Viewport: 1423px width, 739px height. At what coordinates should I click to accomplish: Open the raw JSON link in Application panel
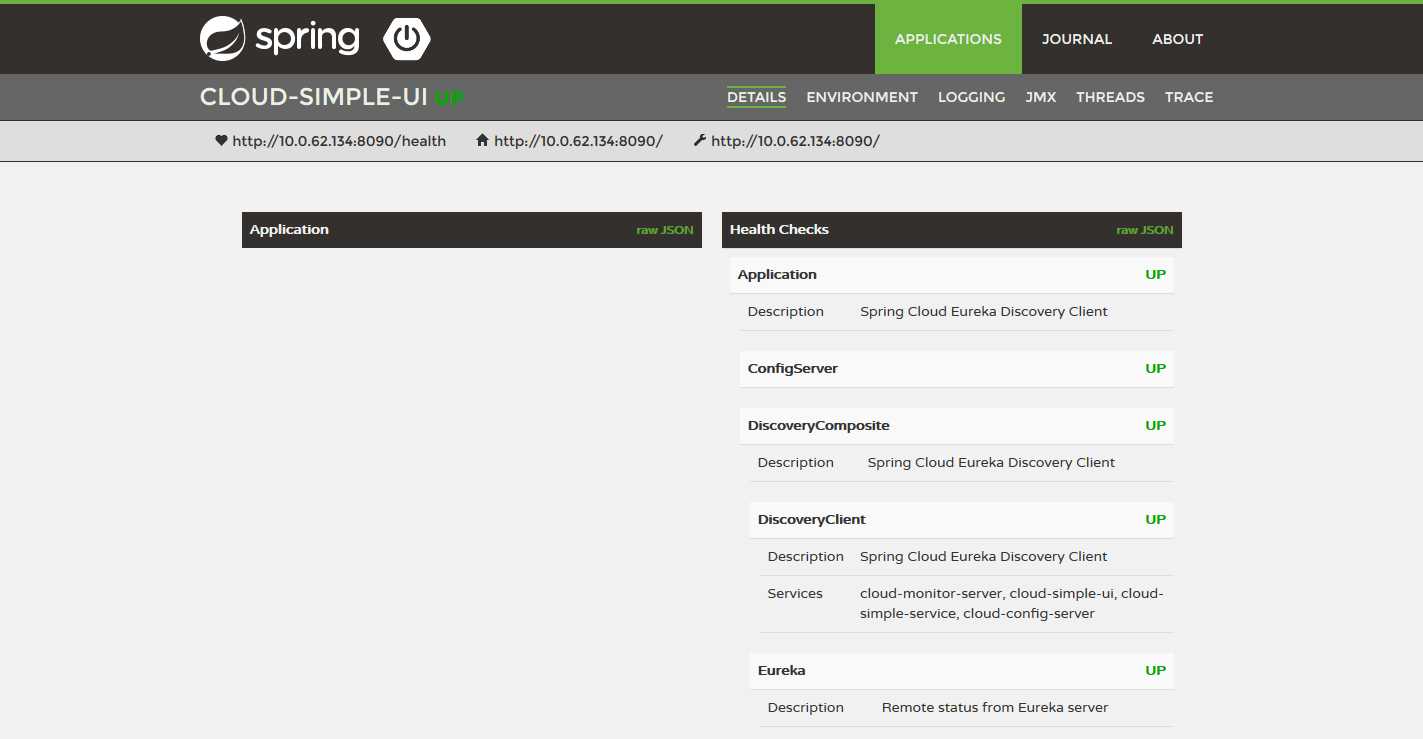pyautogui.click(x=665, y=230)
